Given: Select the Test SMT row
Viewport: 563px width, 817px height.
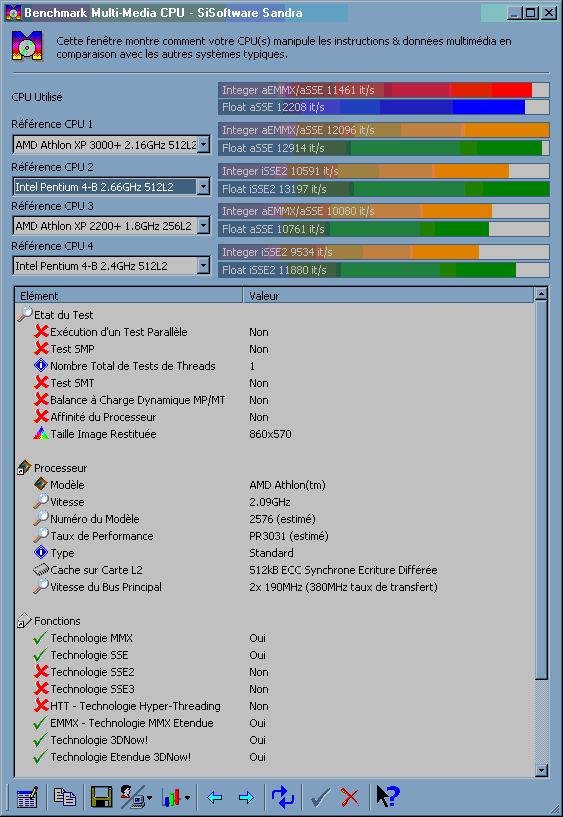Looking at the screenshot, I should coord(276,383).
